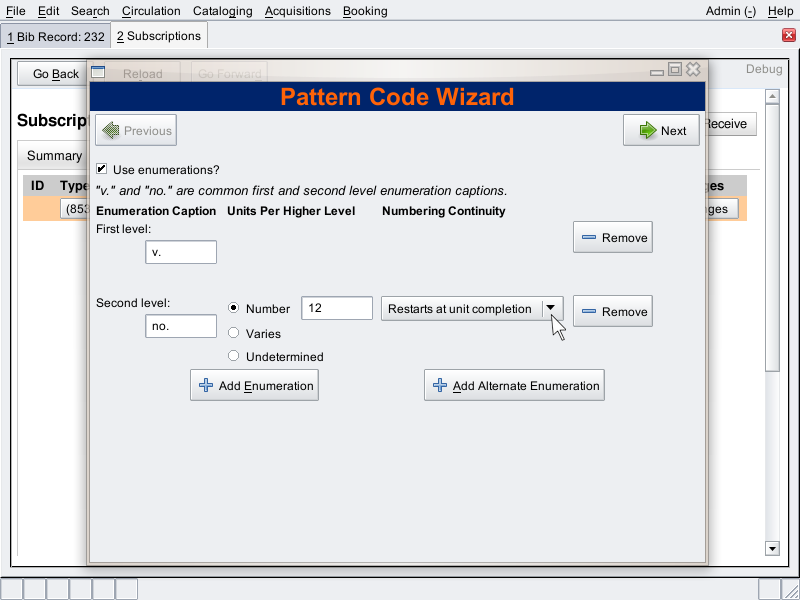Open the Acquisitions menu
The width and height of the screenshot is (800, 600).
point(297,11)
